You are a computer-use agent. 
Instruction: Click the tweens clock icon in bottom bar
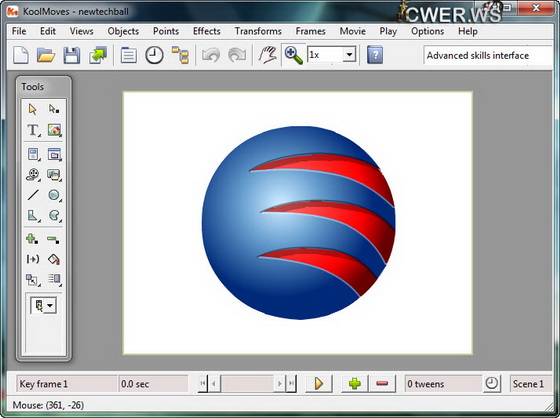click(x=492, y=384)
